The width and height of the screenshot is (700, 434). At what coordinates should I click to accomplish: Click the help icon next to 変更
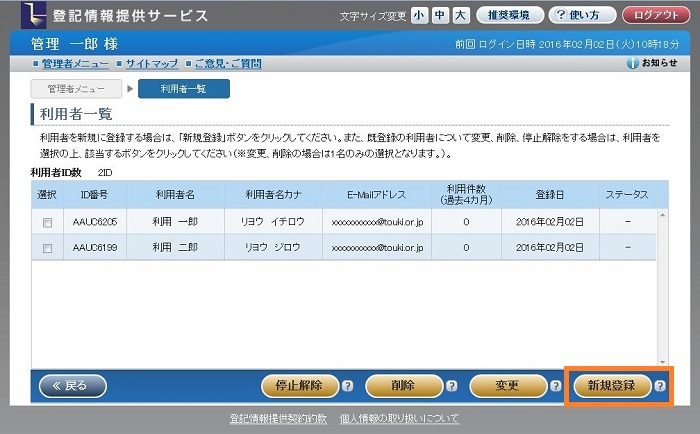coord(556,386)
